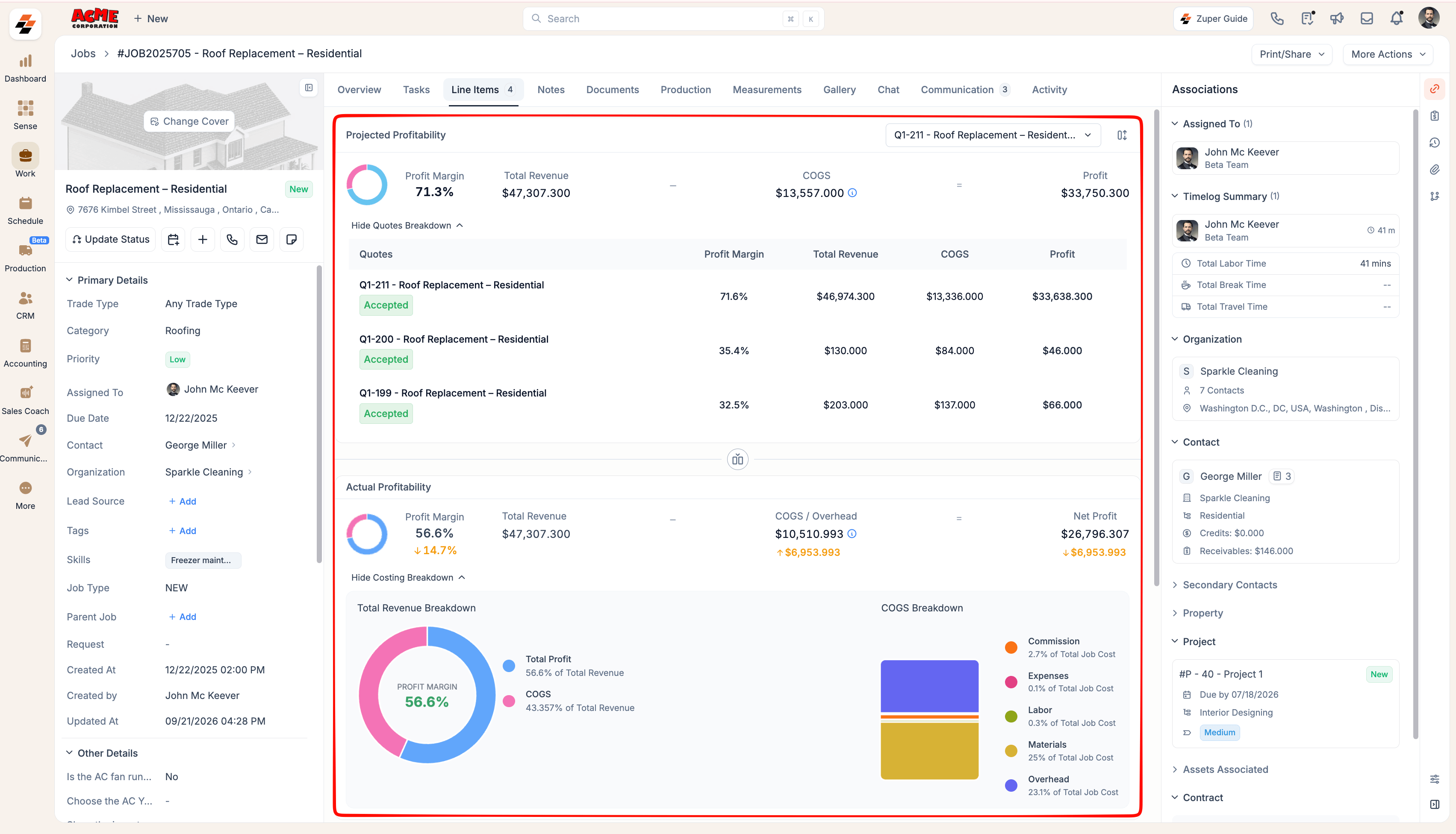Click the purple Overhead bar in COGS Breakdown
The image size is (1456, 834).
929,686
